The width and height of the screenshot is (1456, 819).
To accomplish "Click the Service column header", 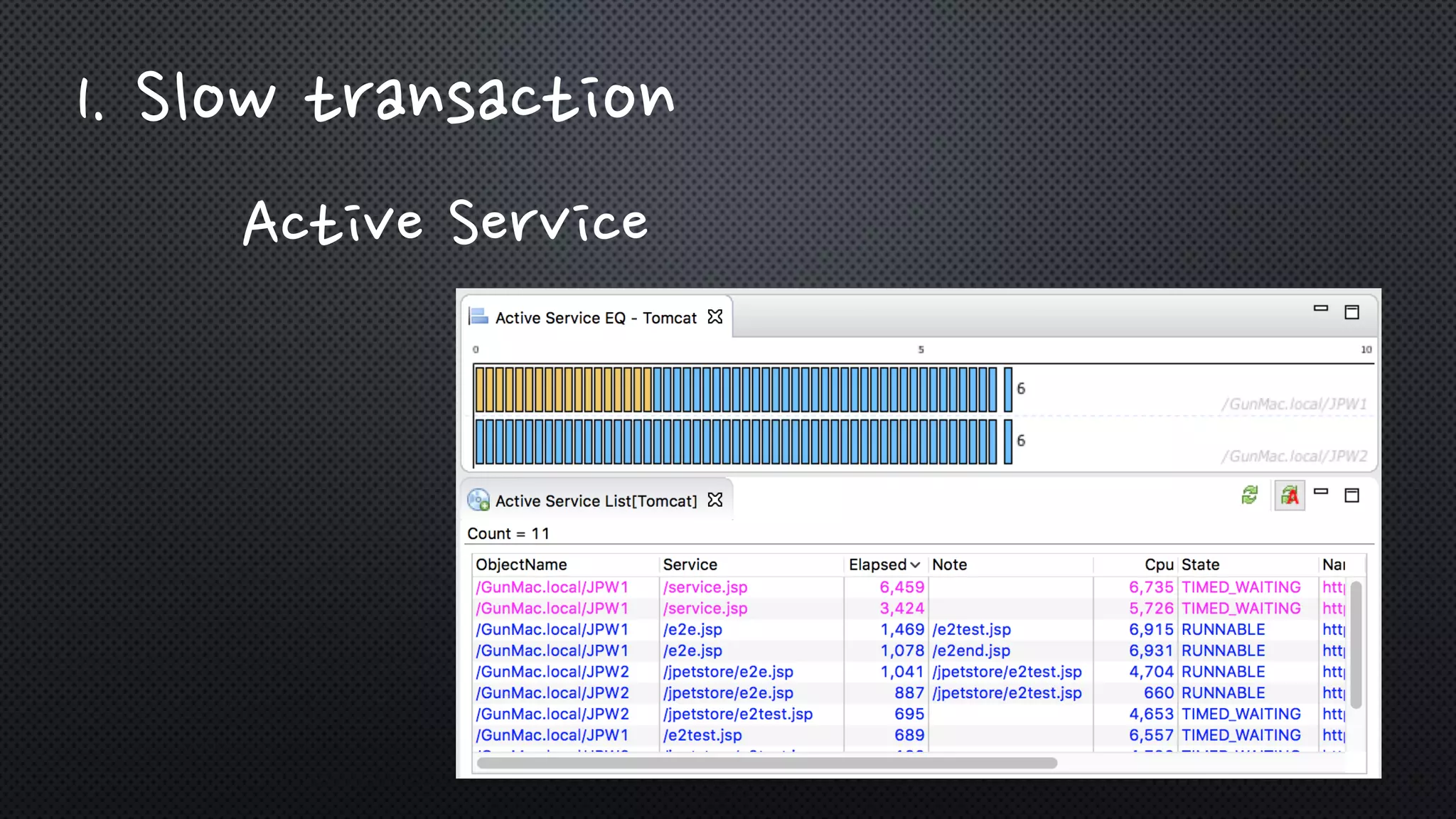I will 690,564.
